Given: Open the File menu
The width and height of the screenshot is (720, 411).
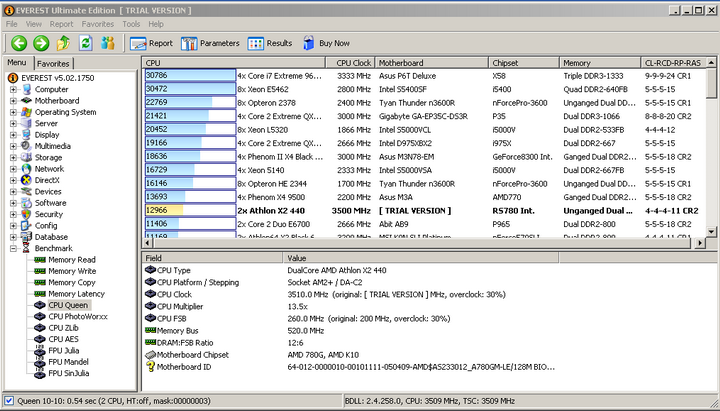Looking at the screenshot, I should [x=11, y=24].
